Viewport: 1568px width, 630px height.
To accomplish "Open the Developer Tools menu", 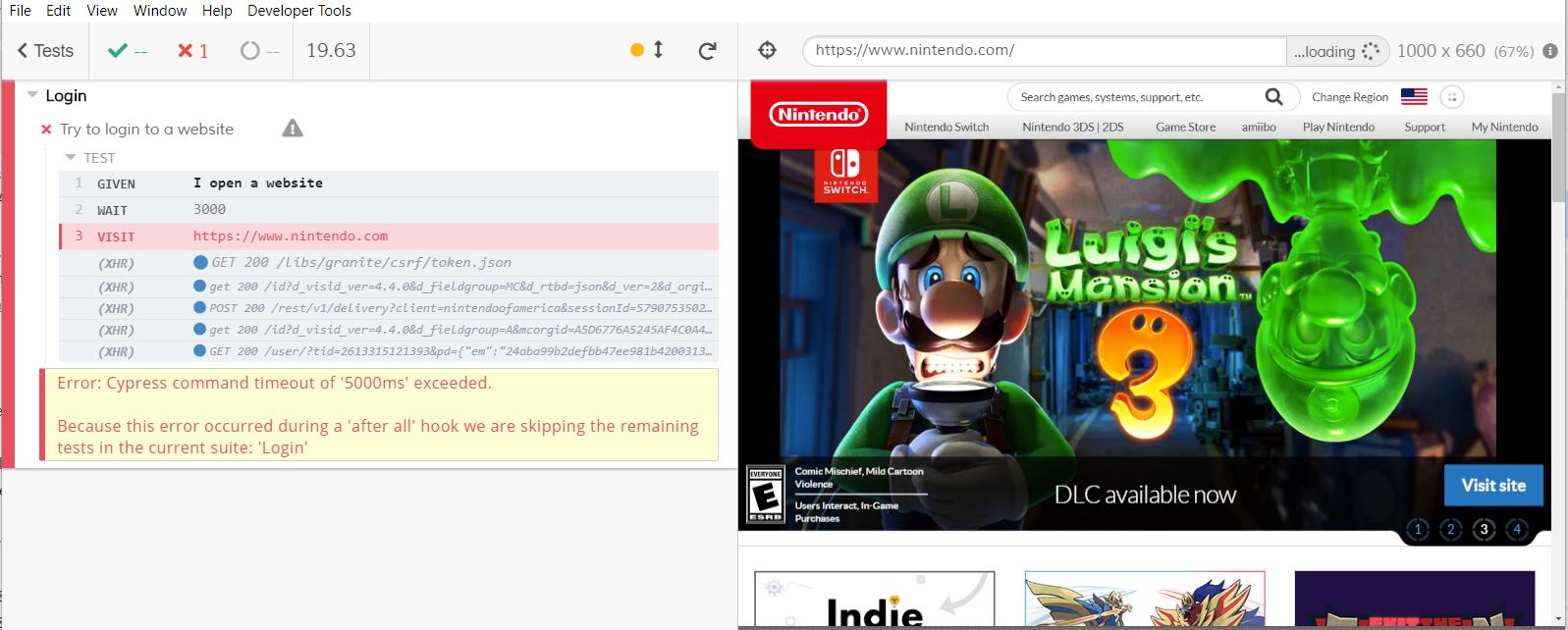I will (x=299, y=10).
